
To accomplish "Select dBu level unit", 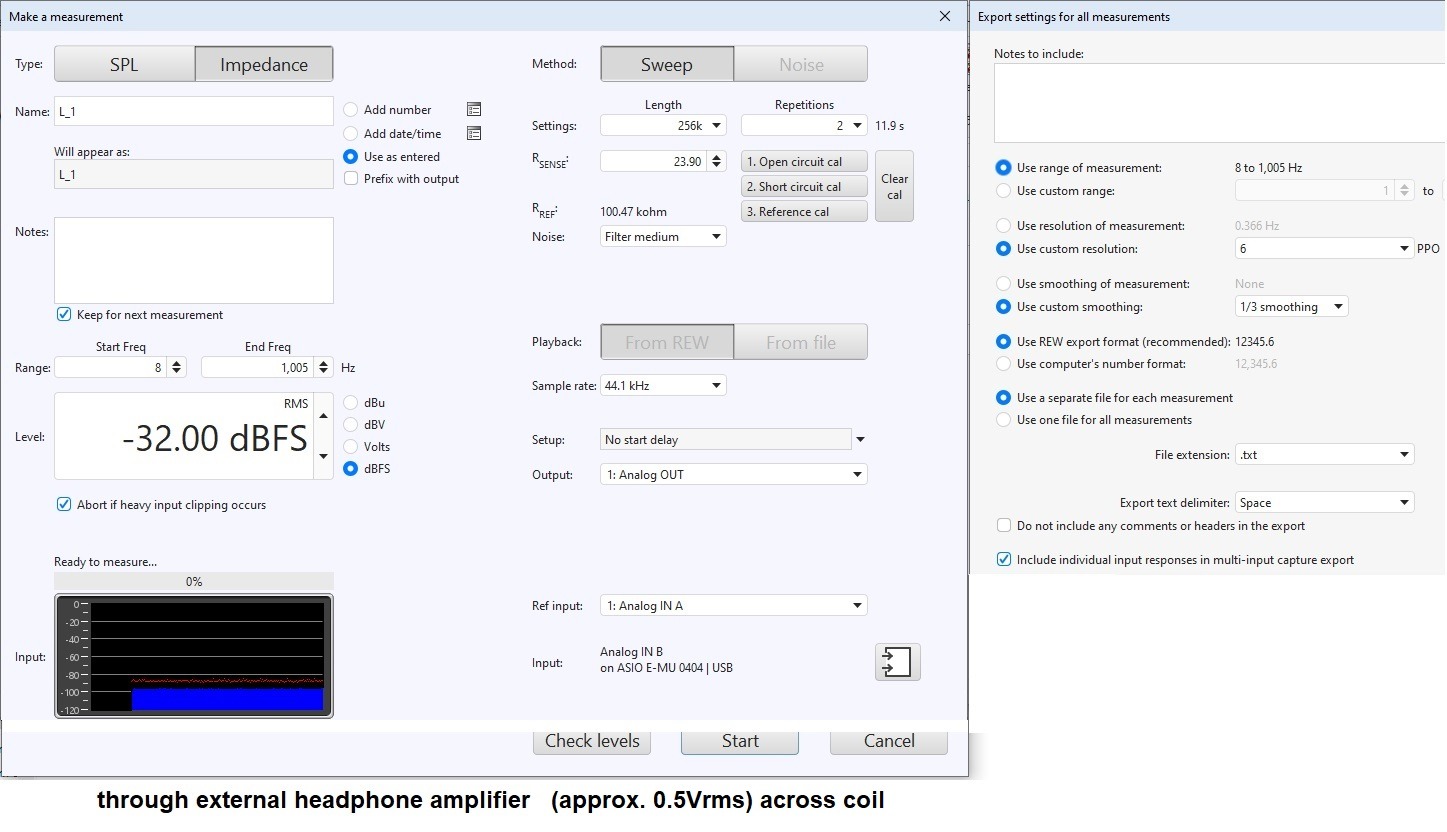I will coord(350,403).
